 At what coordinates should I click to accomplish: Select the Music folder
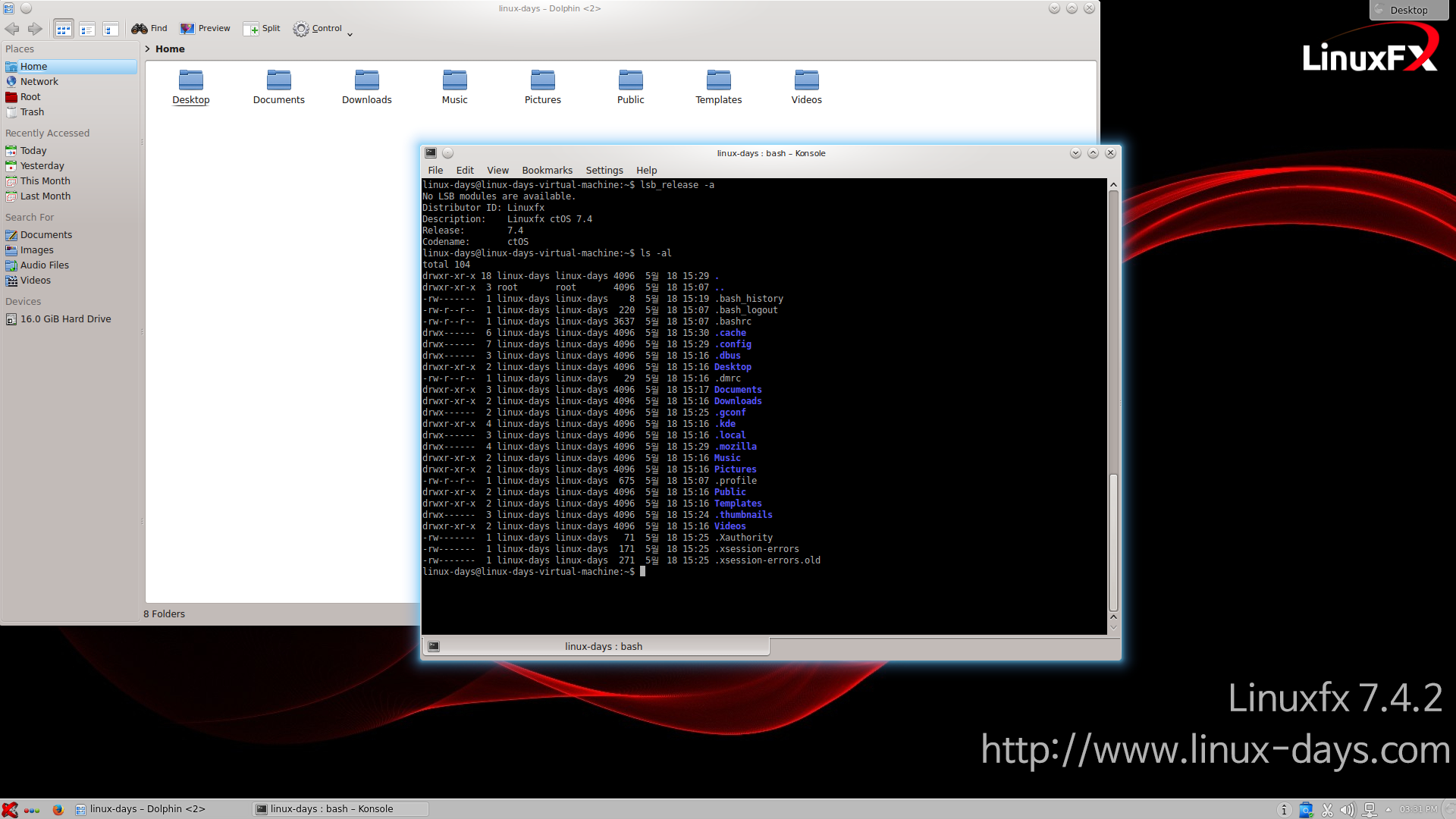(455, 86)
